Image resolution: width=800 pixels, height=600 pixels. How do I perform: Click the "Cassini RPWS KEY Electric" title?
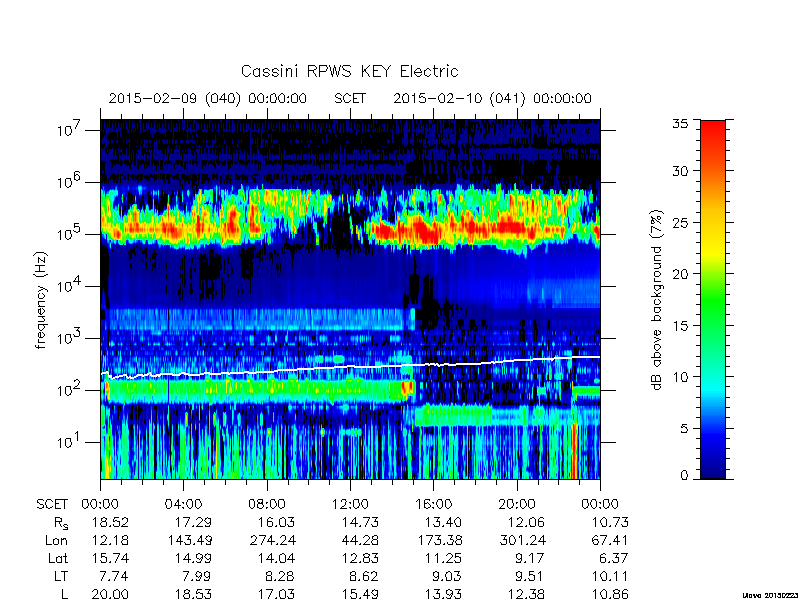tap(349, 71)
